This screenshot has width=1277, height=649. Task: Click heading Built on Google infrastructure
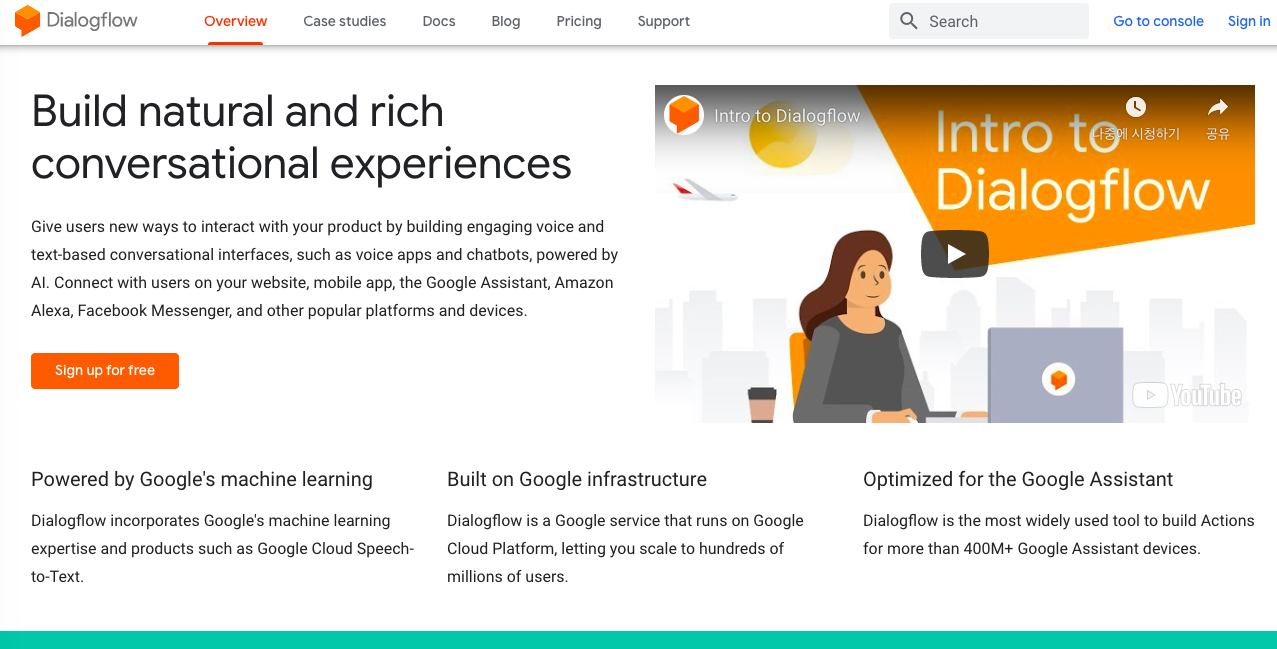[577, 480]
